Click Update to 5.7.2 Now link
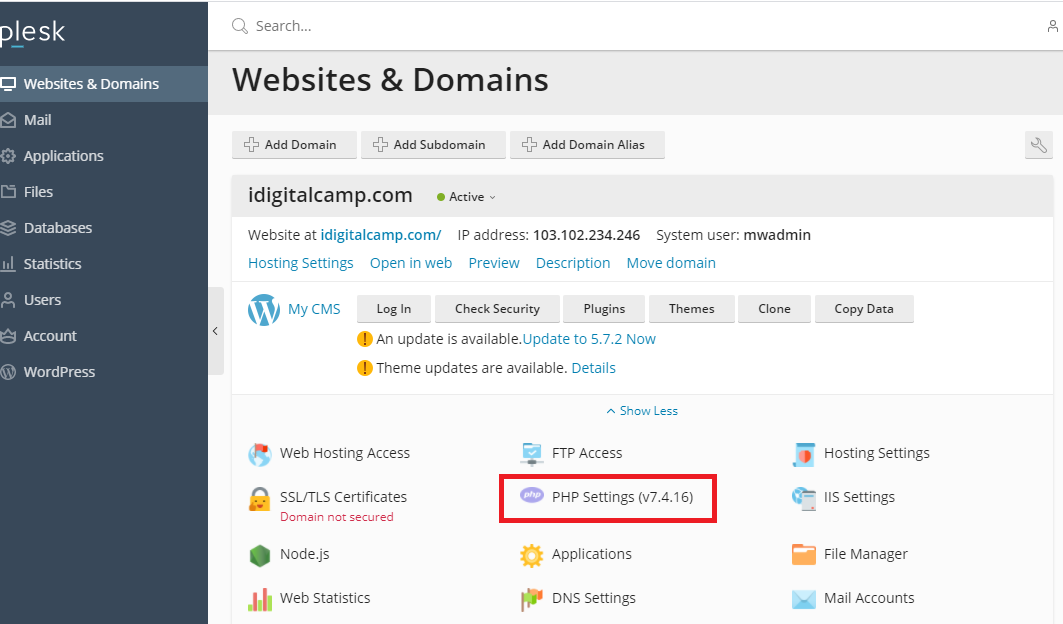Screen dimensions: 1063x624 click(x=589, y=339)
